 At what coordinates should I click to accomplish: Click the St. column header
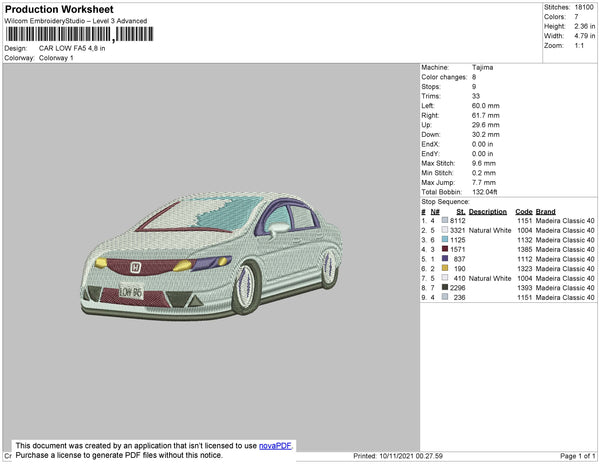pos(460,212)
